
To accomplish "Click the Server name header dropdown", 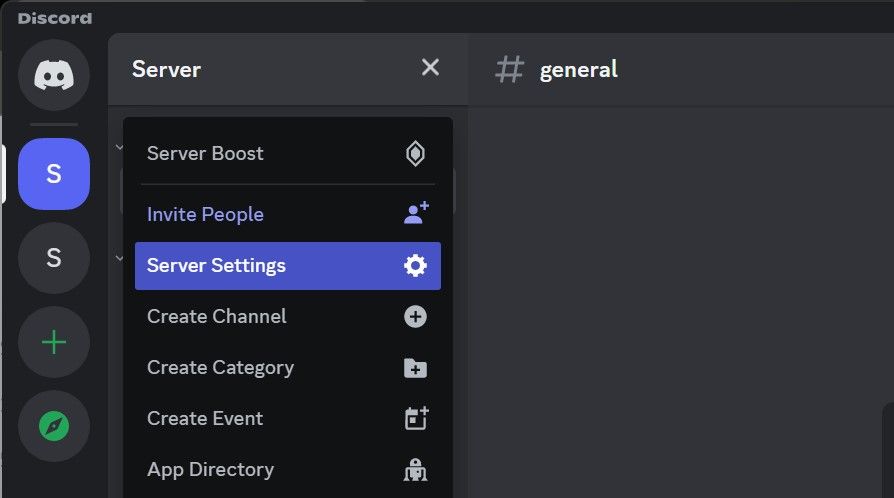I will point(166,69).
